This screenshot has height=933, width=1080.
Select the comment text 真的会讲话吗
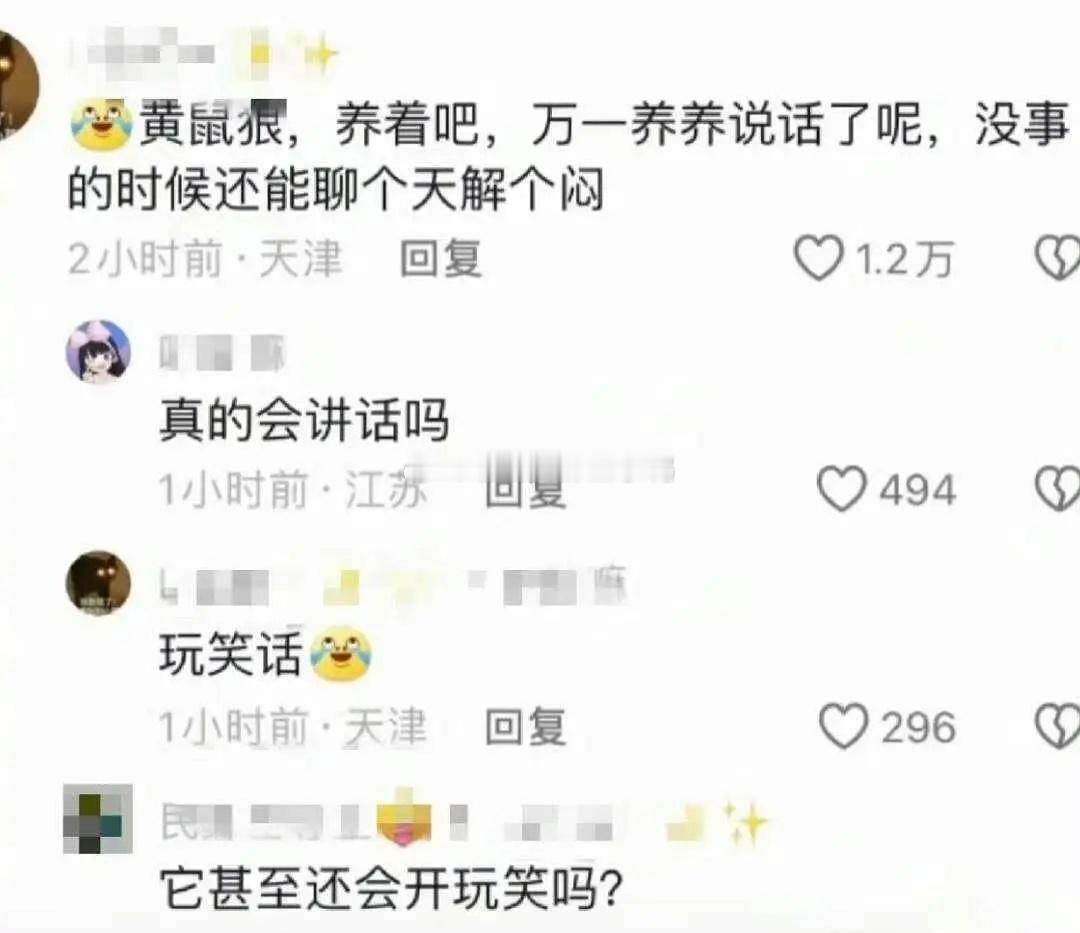[304, 419]
